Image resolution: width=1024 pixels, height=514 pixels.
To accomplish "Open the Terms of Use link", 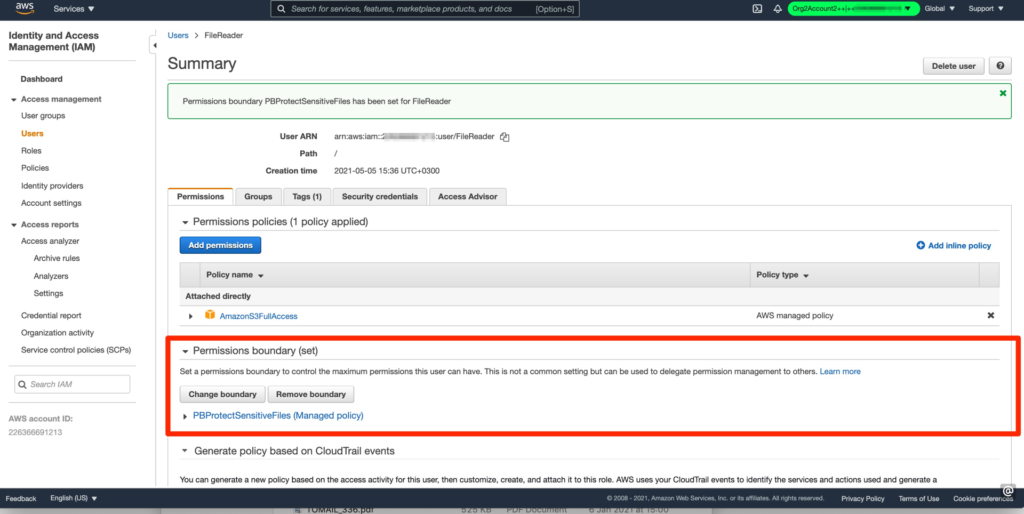I will click(x=919, y=498).
